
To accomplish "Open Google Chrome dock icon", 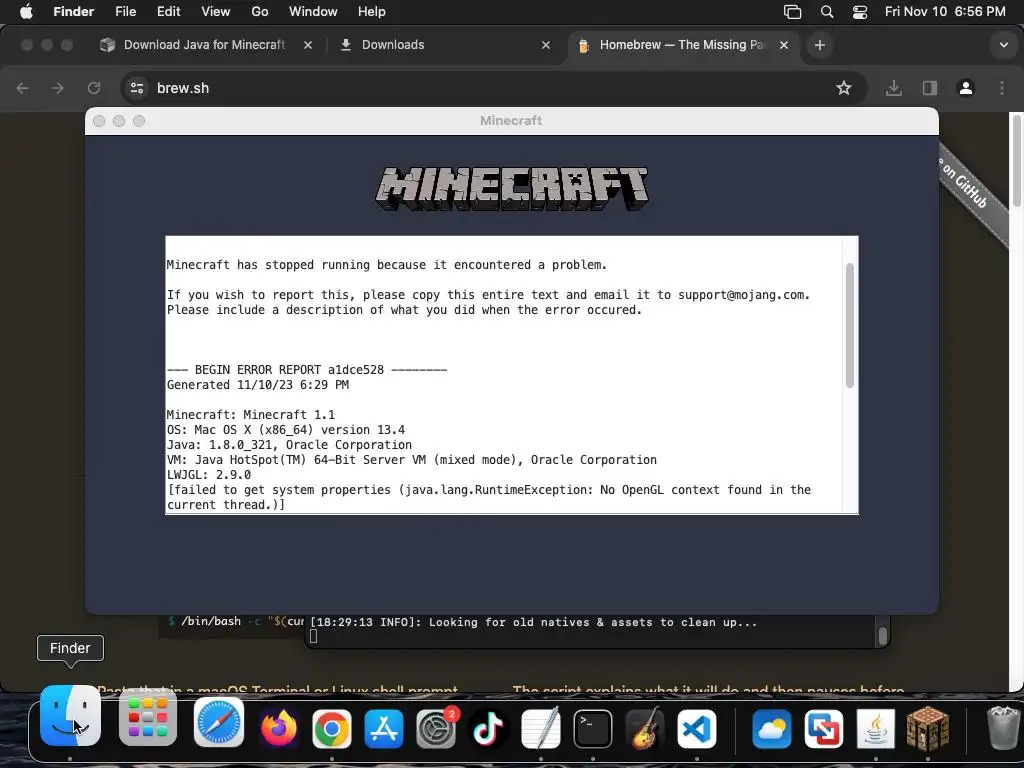I will coord(331,728).
